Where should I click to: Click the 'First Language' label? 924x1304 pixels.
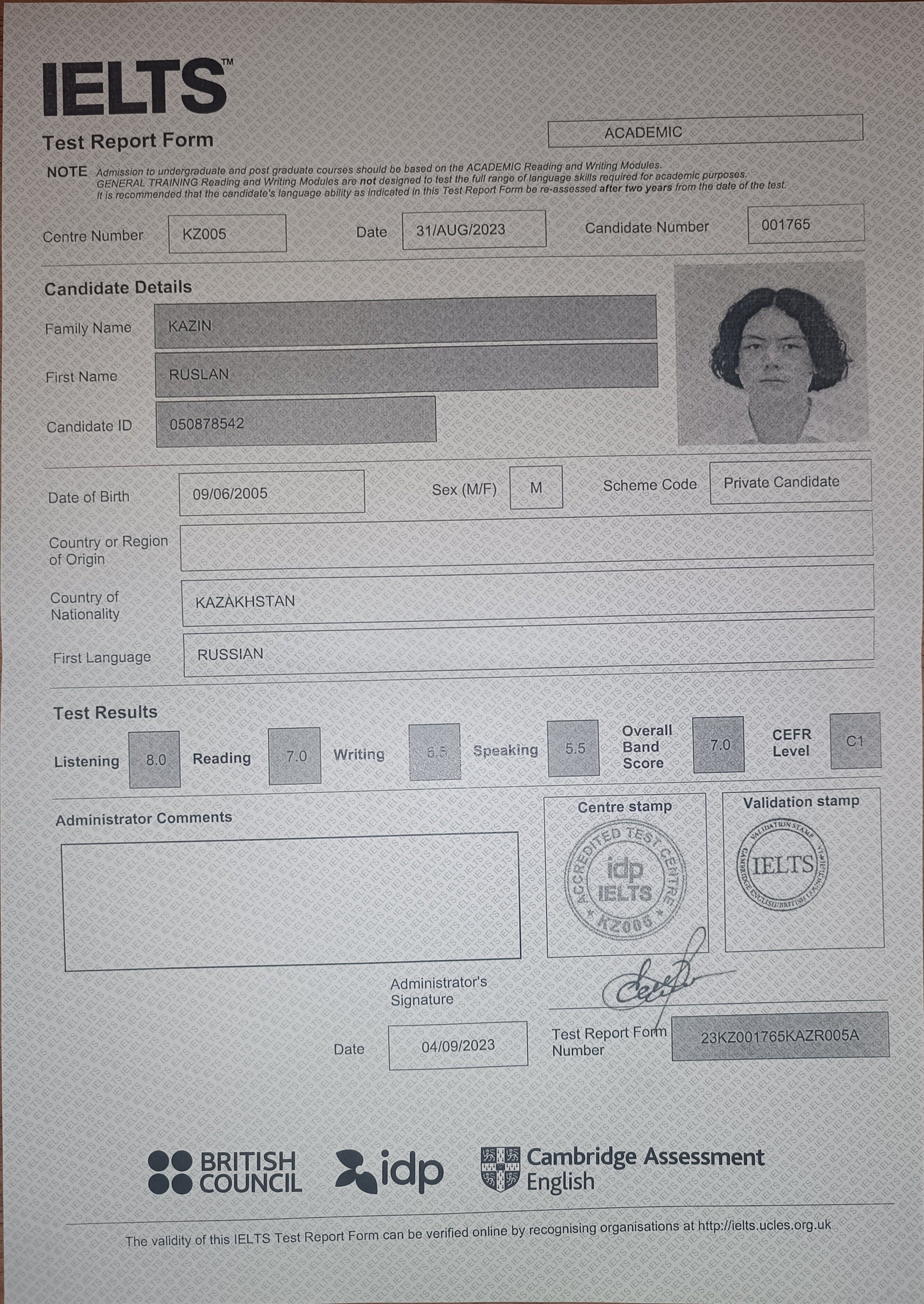pyautogui.click(x=102, y=658)
